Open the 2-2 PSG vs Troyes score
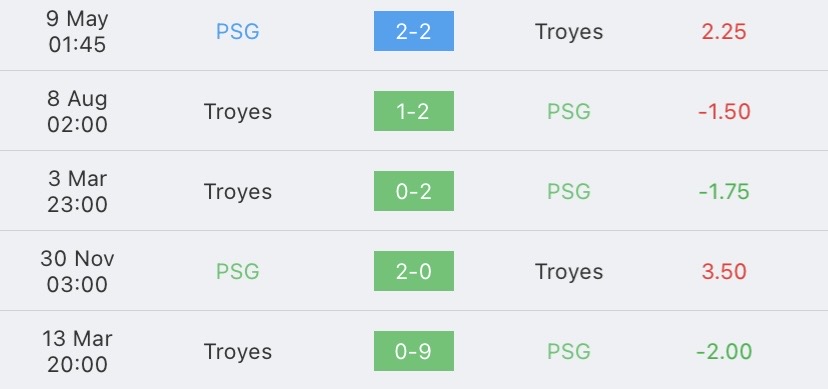The width and height of the screenshot is (828, 389). point(413,31)
